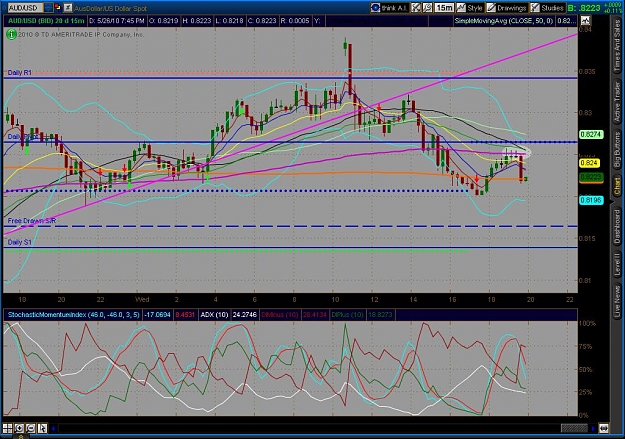Open the Drawings menu
The image size is (625, 439).
507,8
